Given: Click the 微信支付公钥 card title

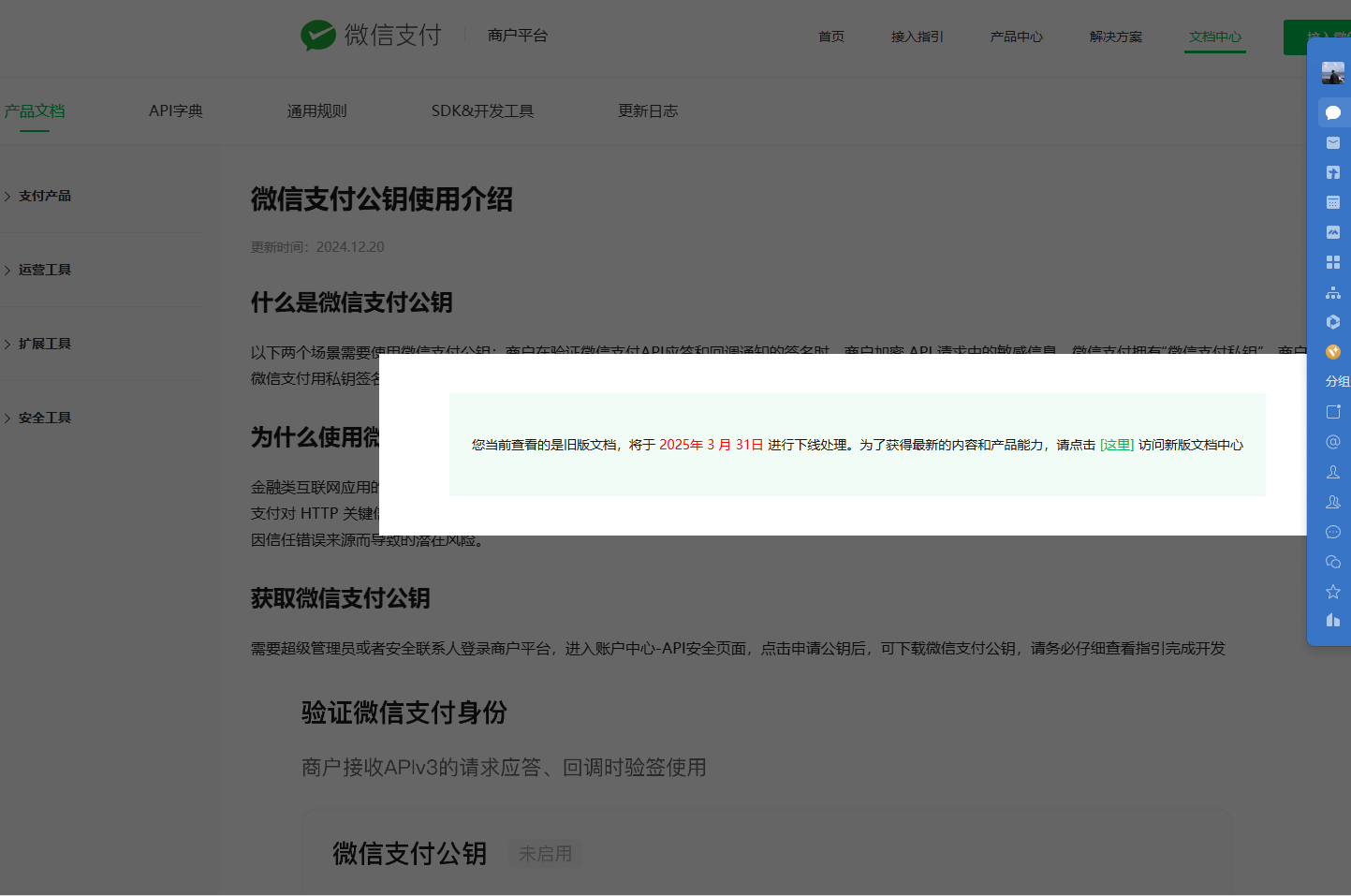Looking at the screenshot, I should coord(410,854).
